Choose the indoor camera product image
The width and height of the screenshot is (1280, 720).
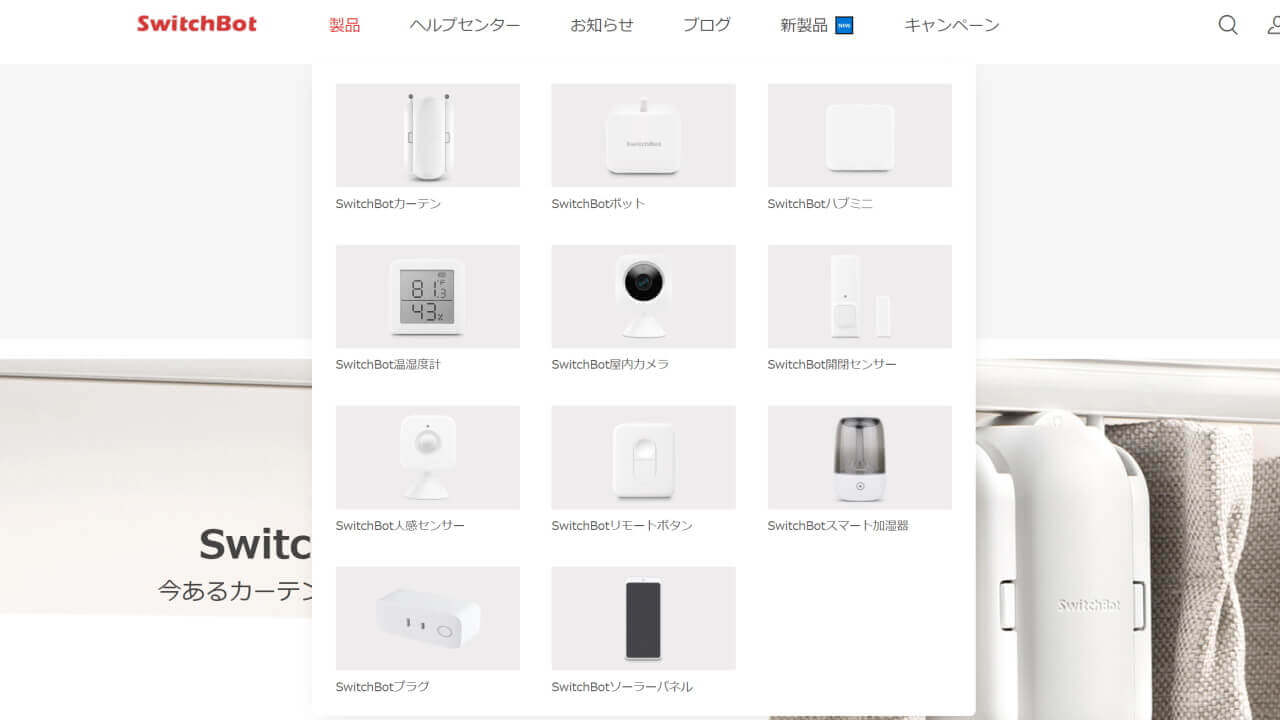click(x=644, y=296)
